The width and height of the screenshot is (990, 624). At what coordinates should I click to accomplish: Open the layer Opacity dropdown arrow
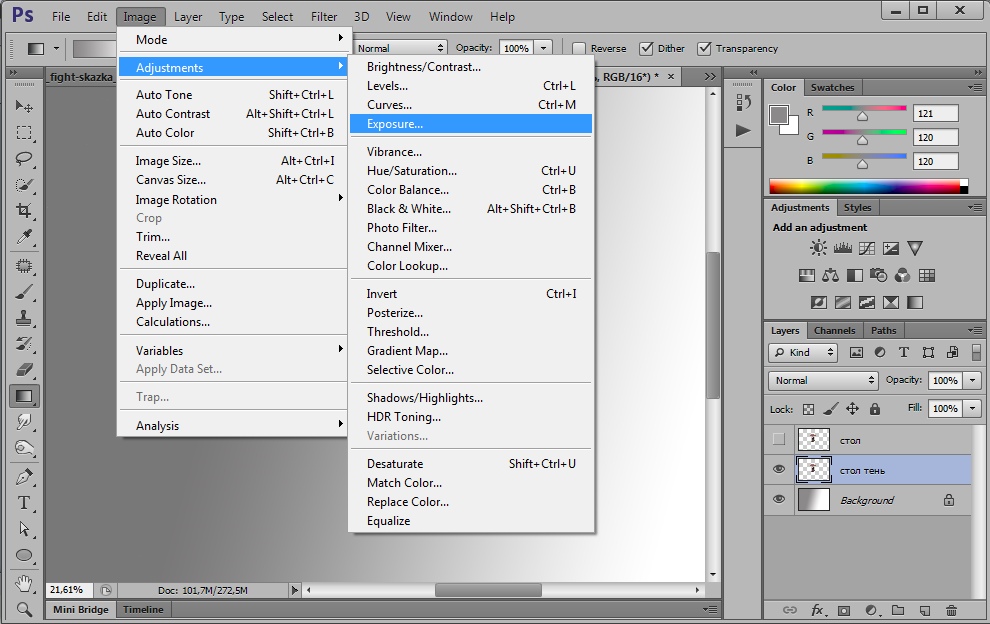pos(973,380)
